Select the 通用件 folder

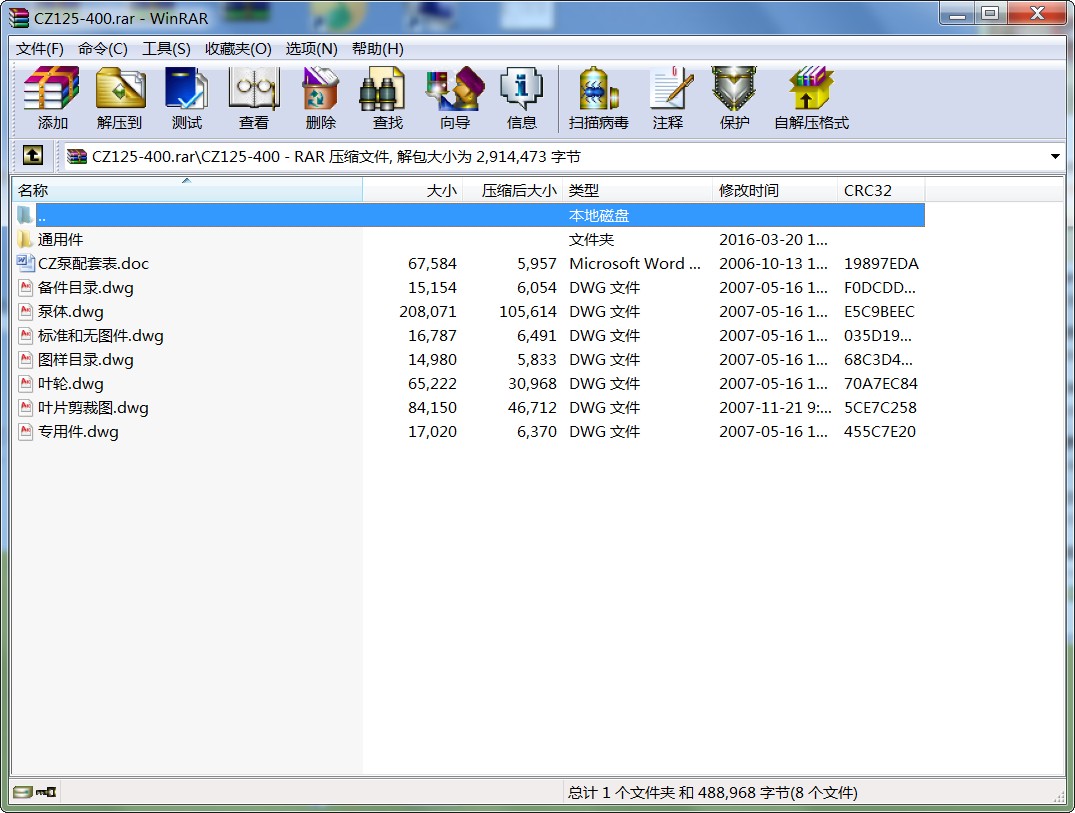click(x=60, y=240)
